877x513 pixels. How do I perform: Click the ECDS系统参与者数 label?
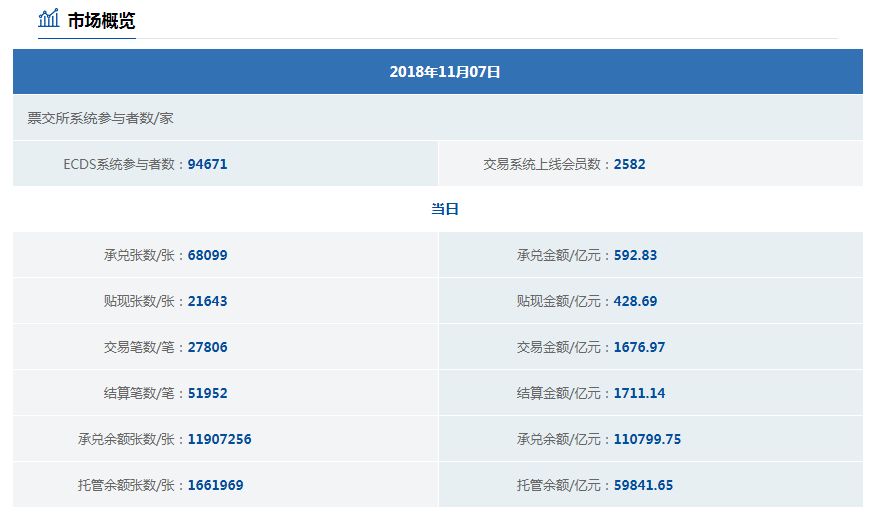point(119,164)
